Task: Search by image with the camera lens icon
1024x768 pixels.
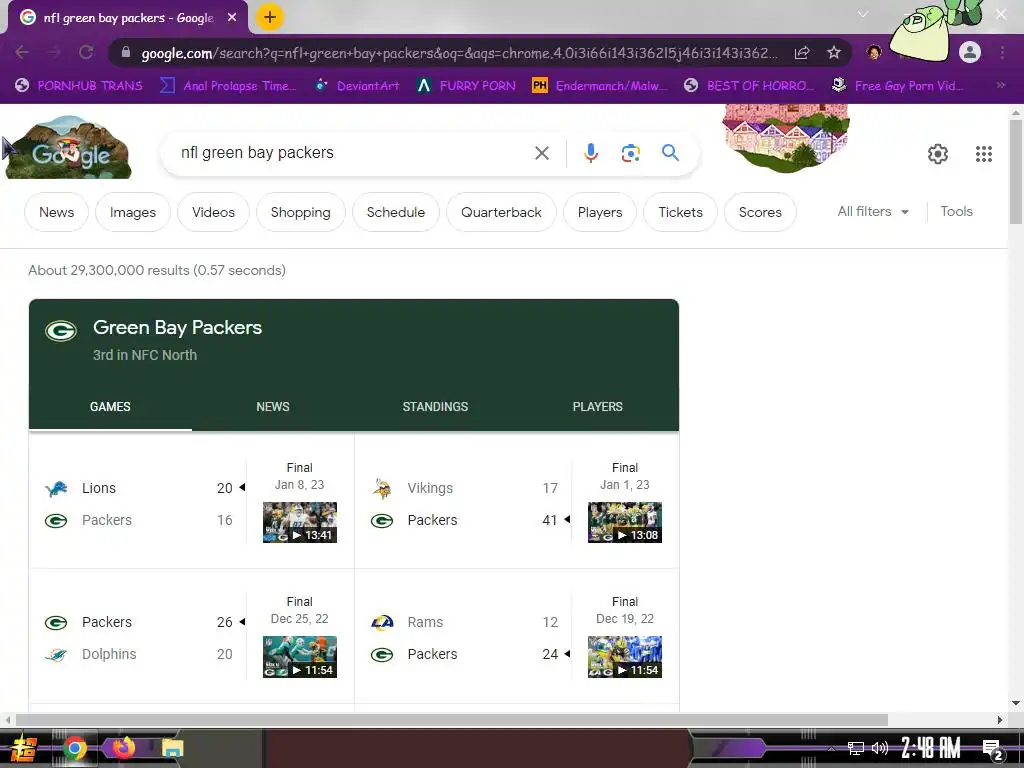Action: coord(630,153)
